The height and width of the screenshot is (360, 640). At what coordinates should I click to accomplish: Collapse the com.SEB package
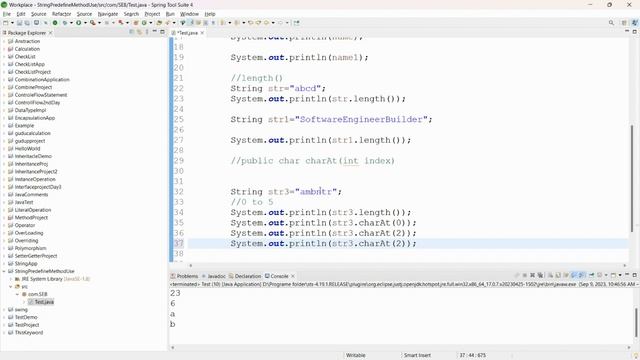click(18, 294)
